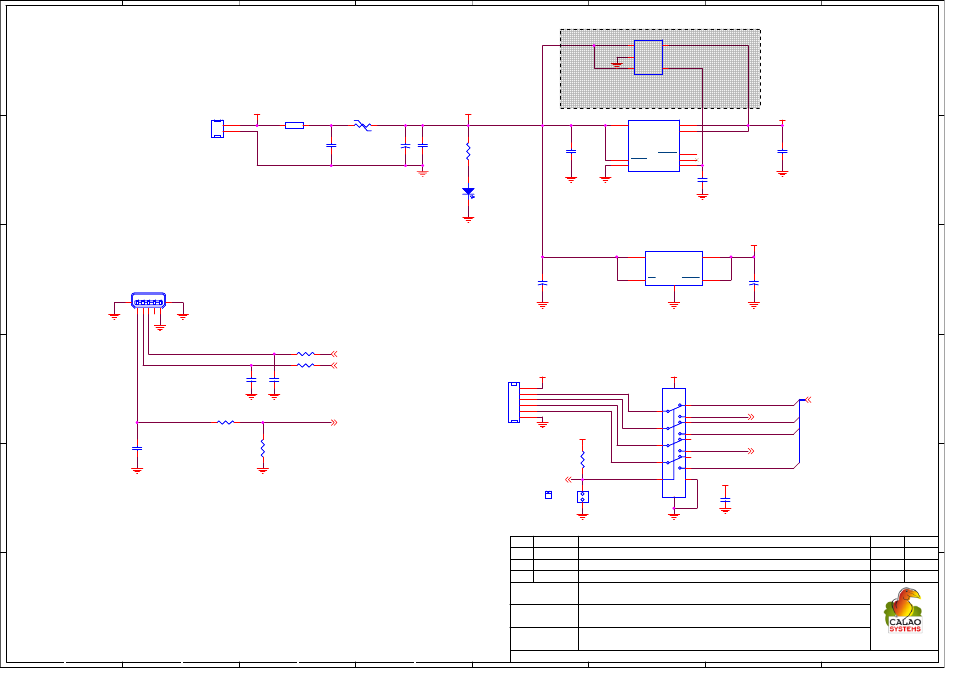Pick the resistor directly above the LED
Image resolution: width=954 pixels, height=674 pixels.
point(468,151)
